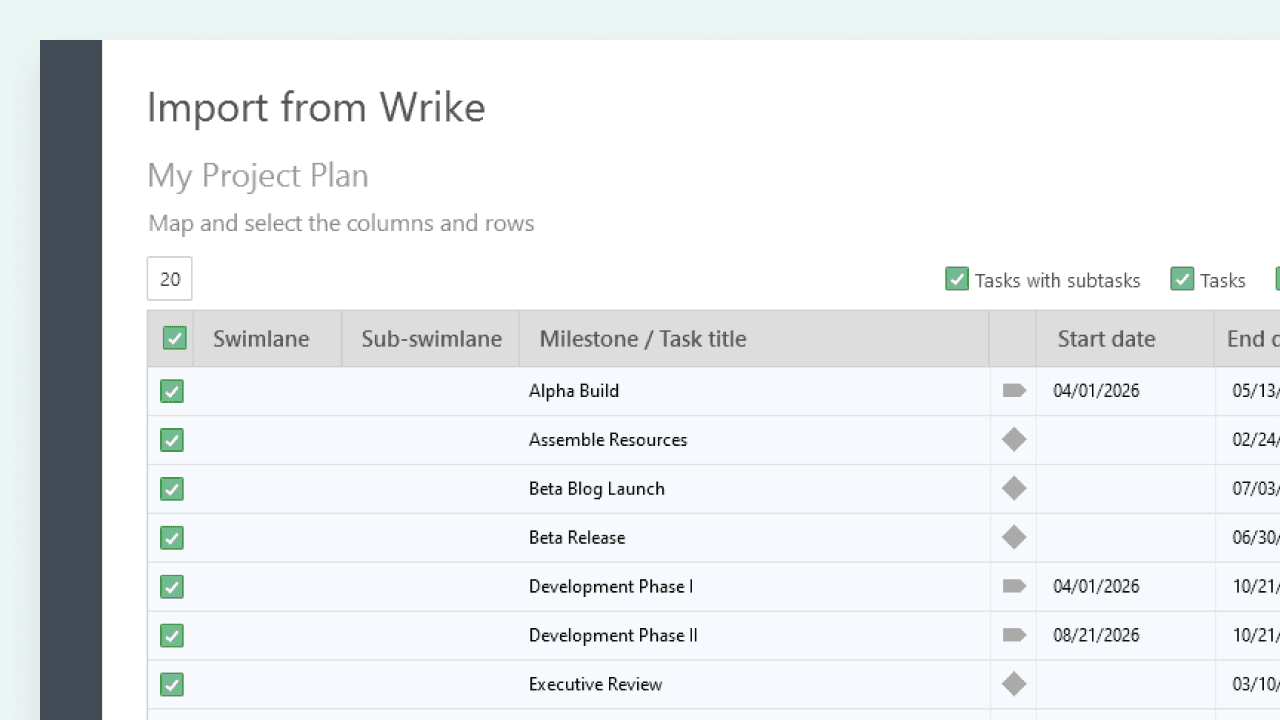Select the Alpha Build task title
The image size is (1280, 720).
[x=574, y=391]
